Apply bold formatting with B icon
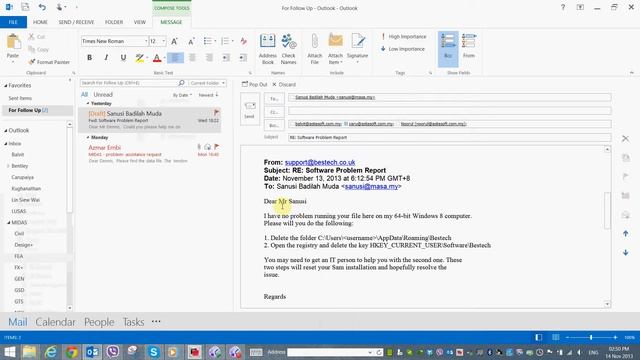 (x=89, y=58)
